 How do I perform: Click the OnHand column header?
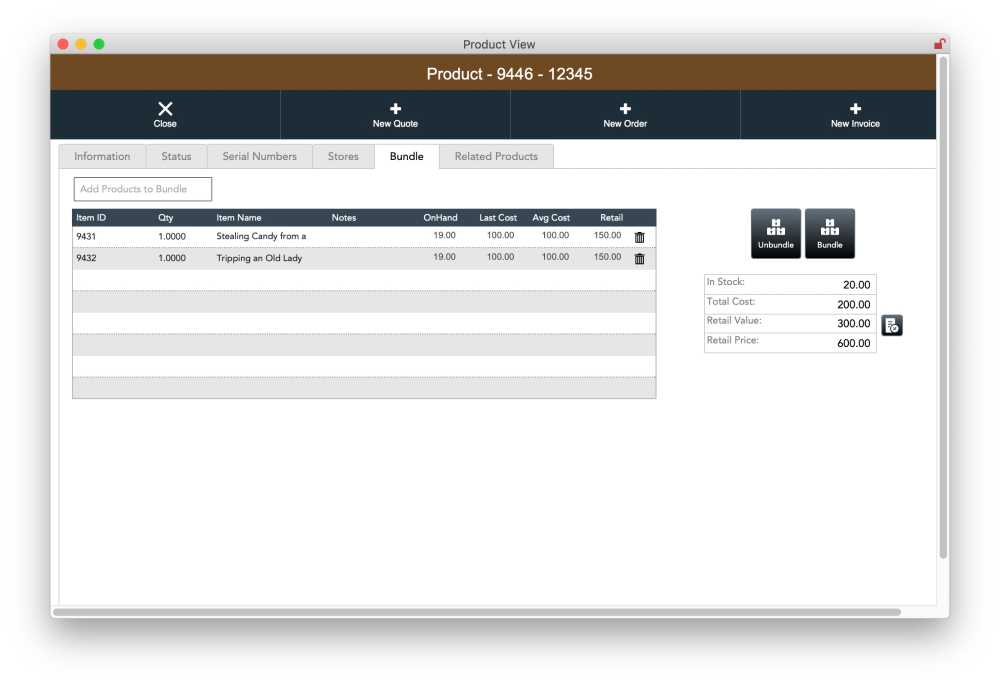point(440,217)
